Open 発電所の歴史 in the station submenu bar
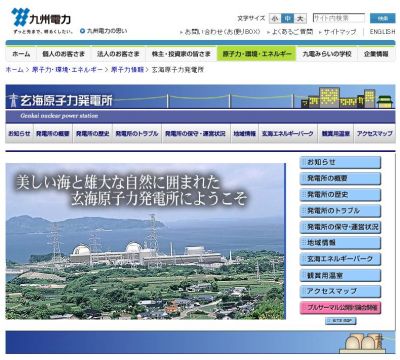400x360 pixels. pyautogui.click(x=92, y=133)
